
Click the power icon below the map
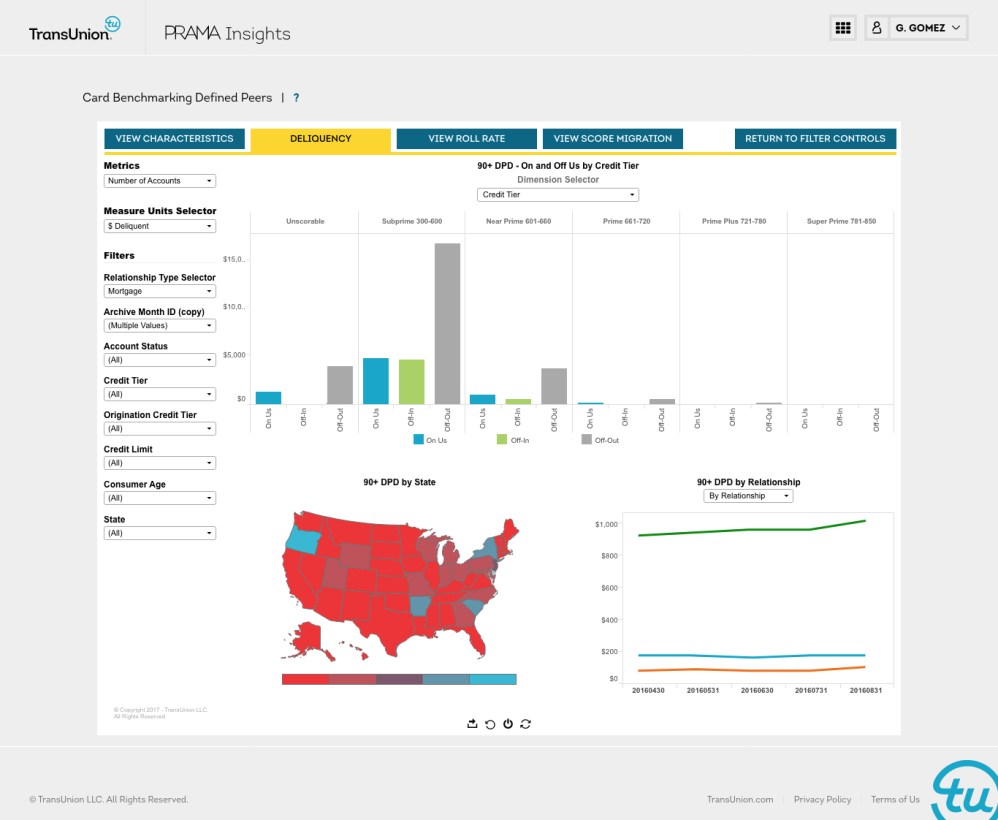click(x=508, y=723)
